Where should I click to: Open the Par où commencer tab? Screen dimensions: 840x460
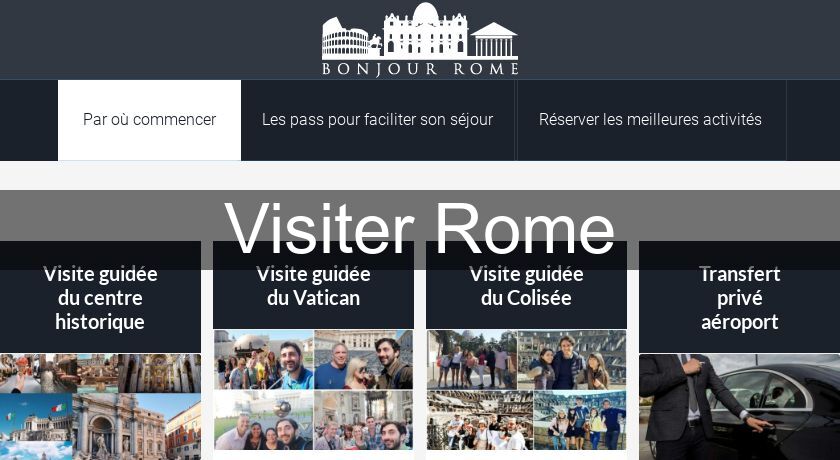pos(149,120)
